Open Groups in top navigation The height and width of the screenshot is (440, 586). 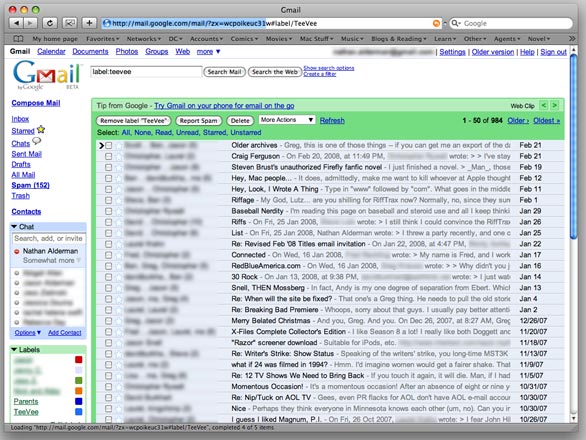157,52
